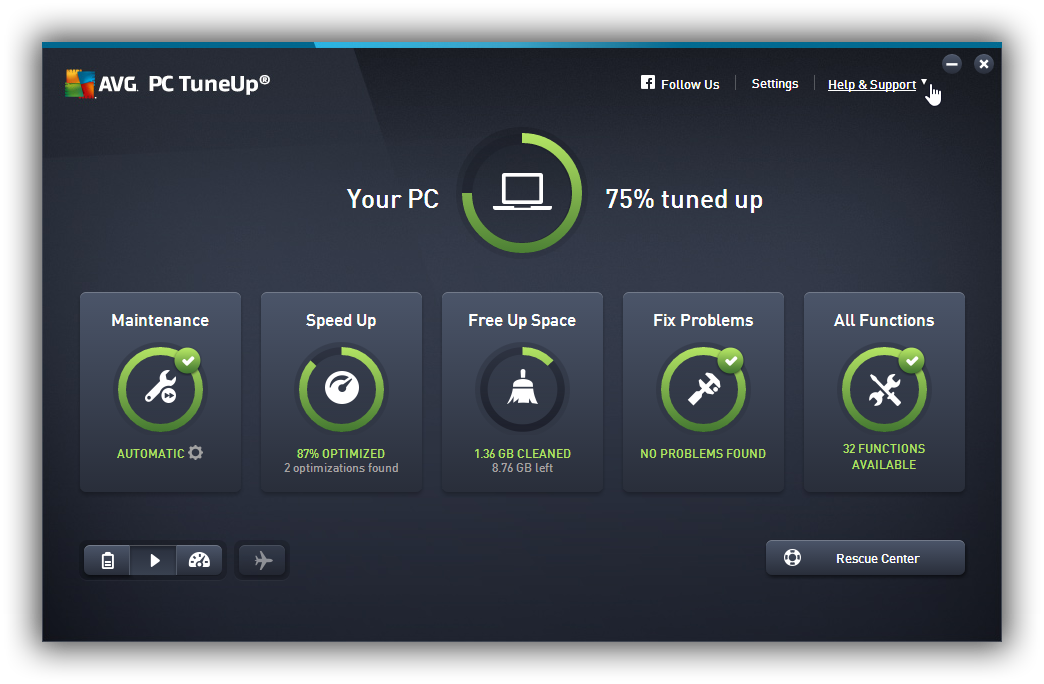Image resolution: width=1044 pixels, height=684 pixels.
Task: Click the Rescue Center globe icon
Action: (x=793, y=557)
